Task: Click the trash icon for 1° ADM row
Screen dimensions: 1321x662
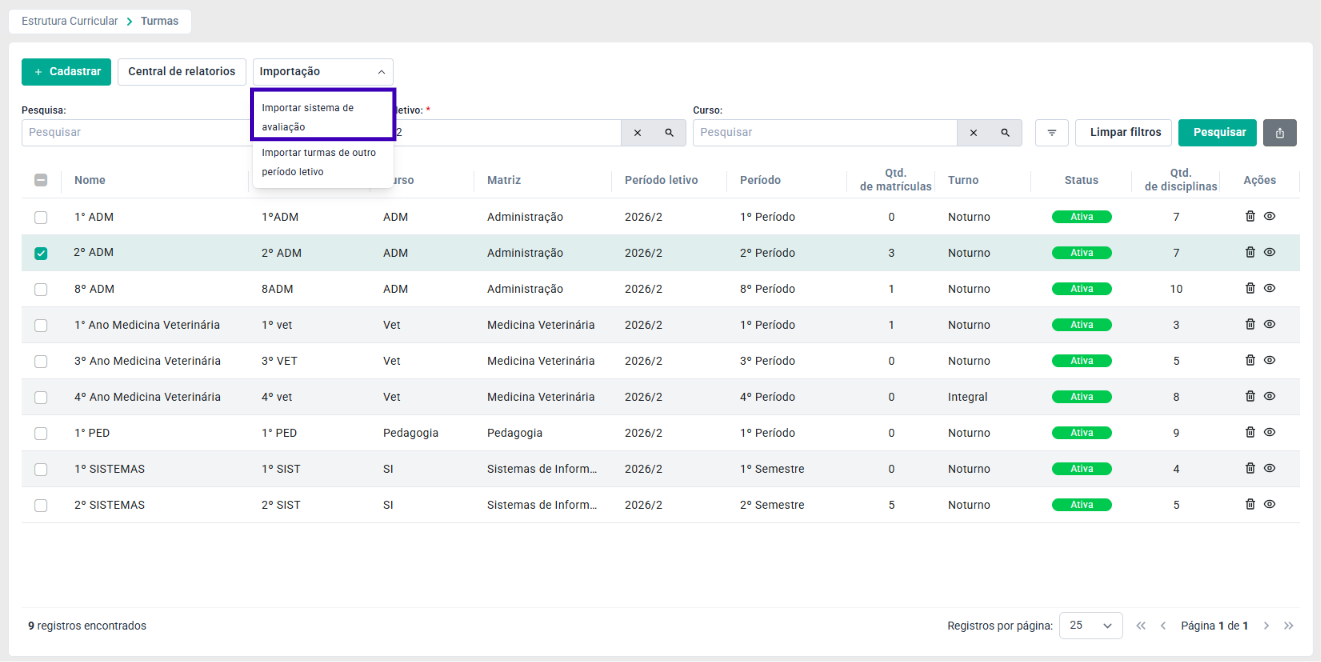Action: point(1250,216)
